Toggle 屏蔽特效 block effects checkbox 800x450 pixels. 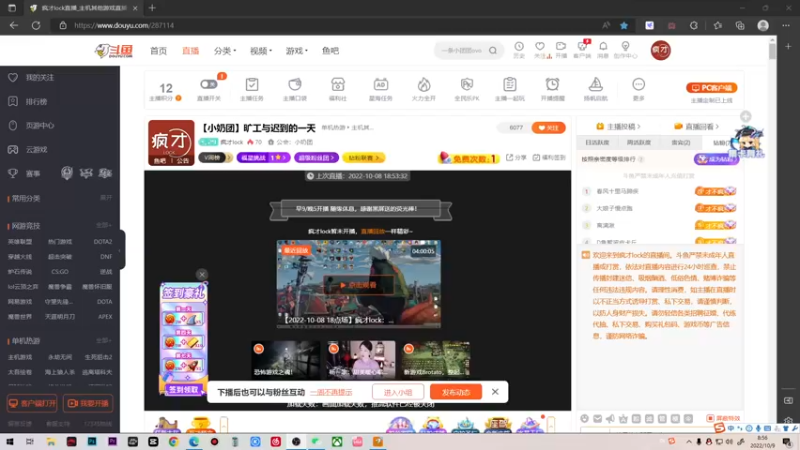(x=710, y=418)
